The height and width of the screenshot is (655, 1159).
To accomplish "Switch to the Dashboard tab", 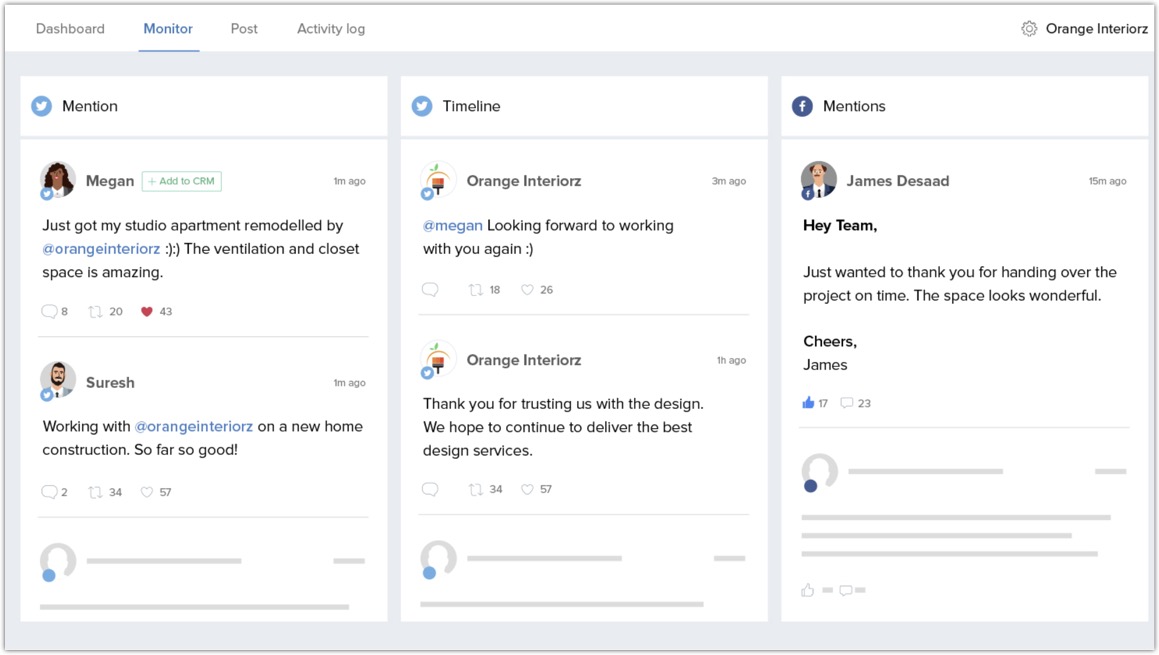I will pos(70,29).
